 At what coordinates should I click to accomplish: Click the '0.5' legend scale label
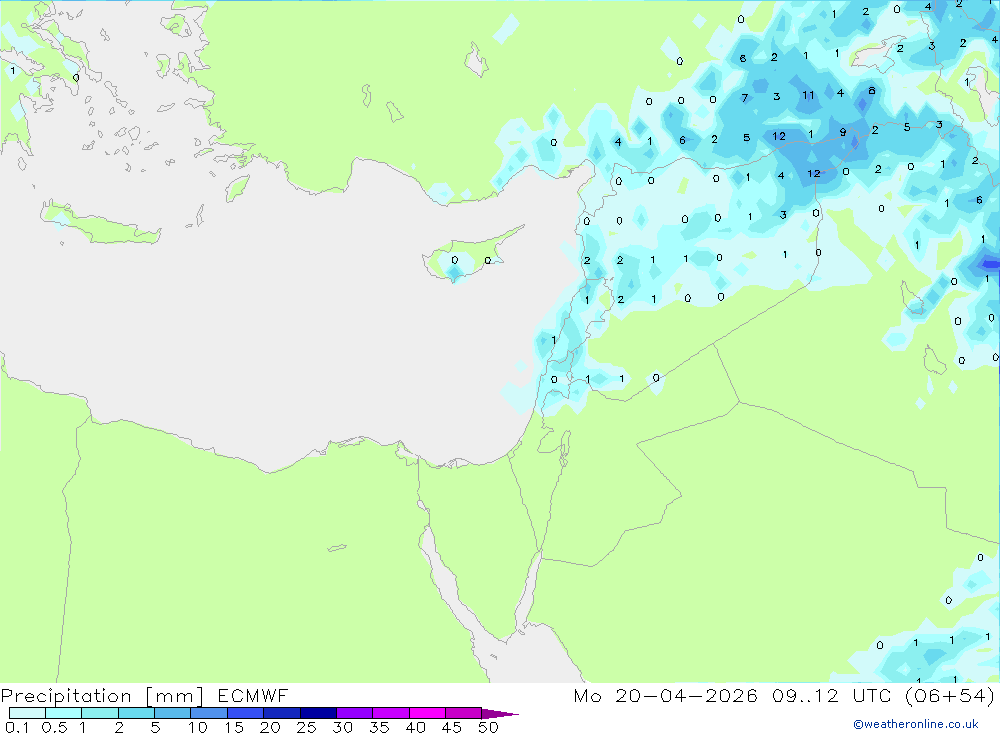point(54,727)
